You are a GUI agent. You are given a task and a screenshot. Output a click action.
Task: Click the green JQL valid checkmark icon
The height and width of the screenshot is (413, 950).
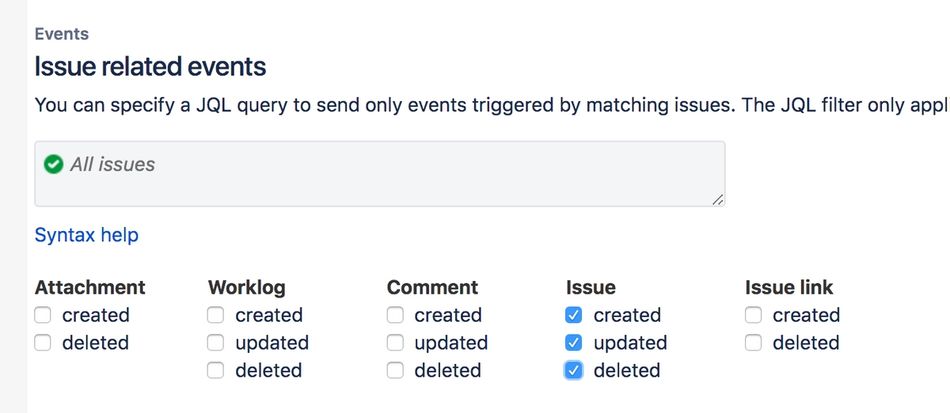54,164
